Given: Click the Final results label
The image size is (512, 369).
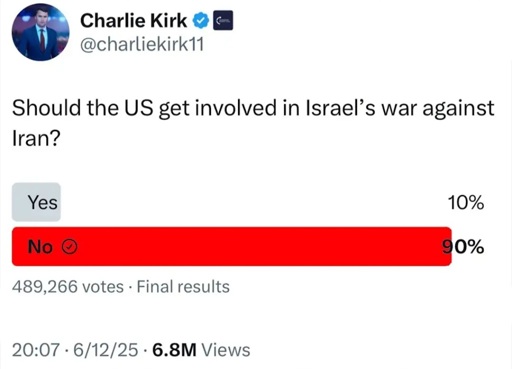Looking at the screenshot, I should pyautogui.click(x=183, y=287).
